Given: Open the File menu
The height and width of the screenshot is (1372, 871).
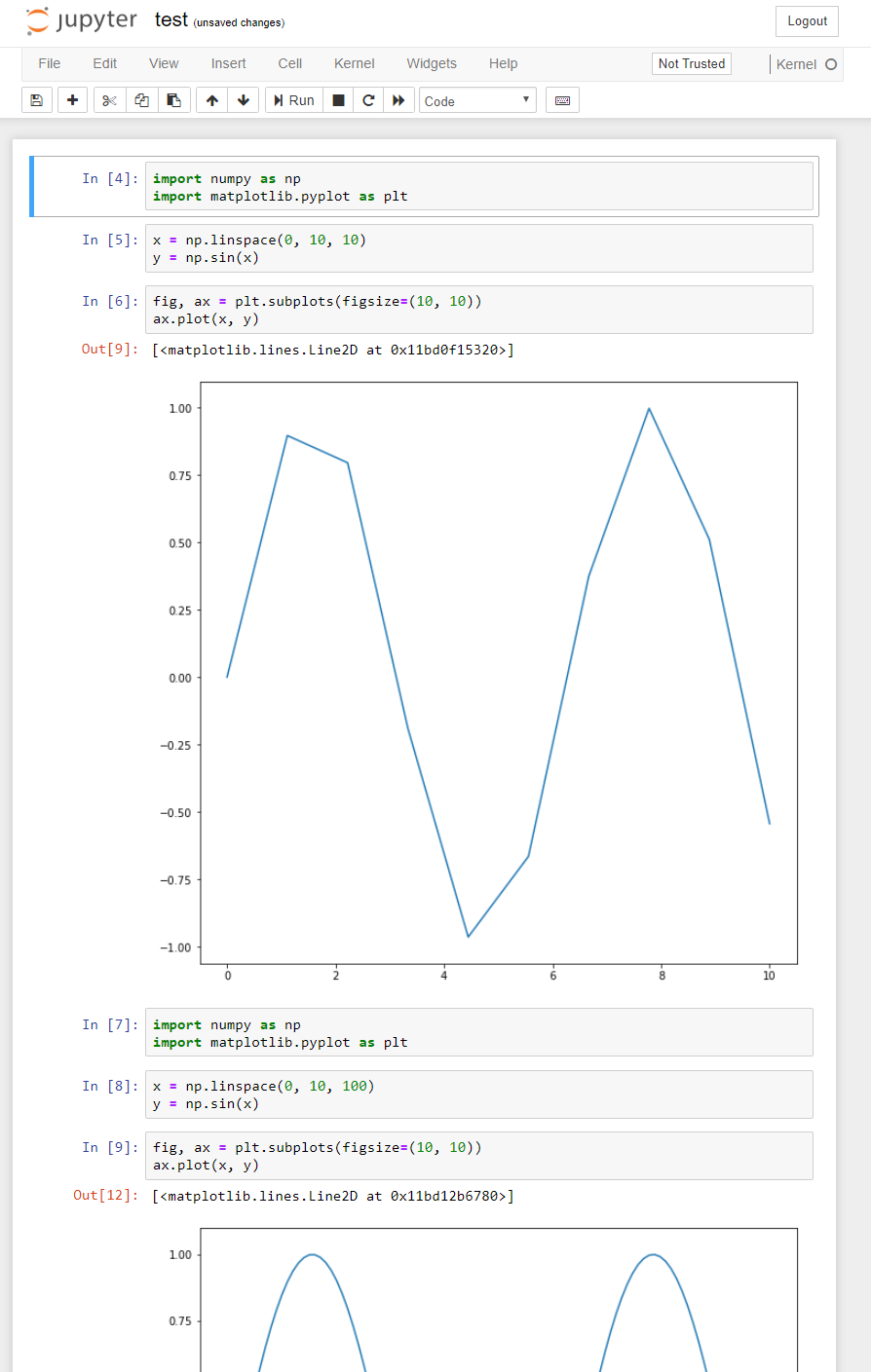Looking at the screenshot, I should pyautogui.click(x=49, y=63).
